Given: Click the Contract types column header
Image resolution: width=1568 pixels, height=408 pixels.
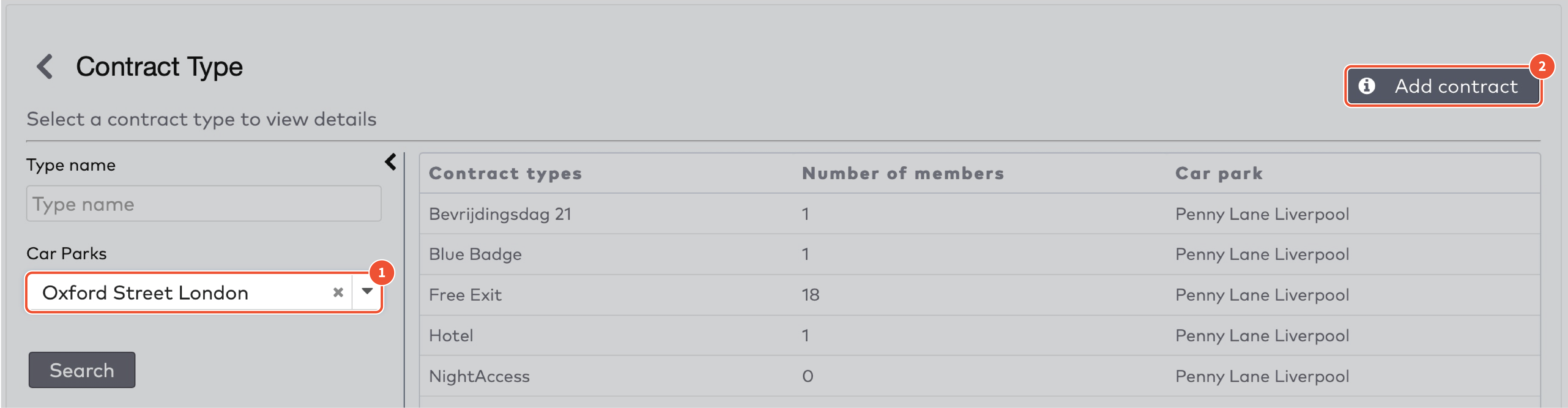Looking at the screenshot, I should tap(505, 173).
